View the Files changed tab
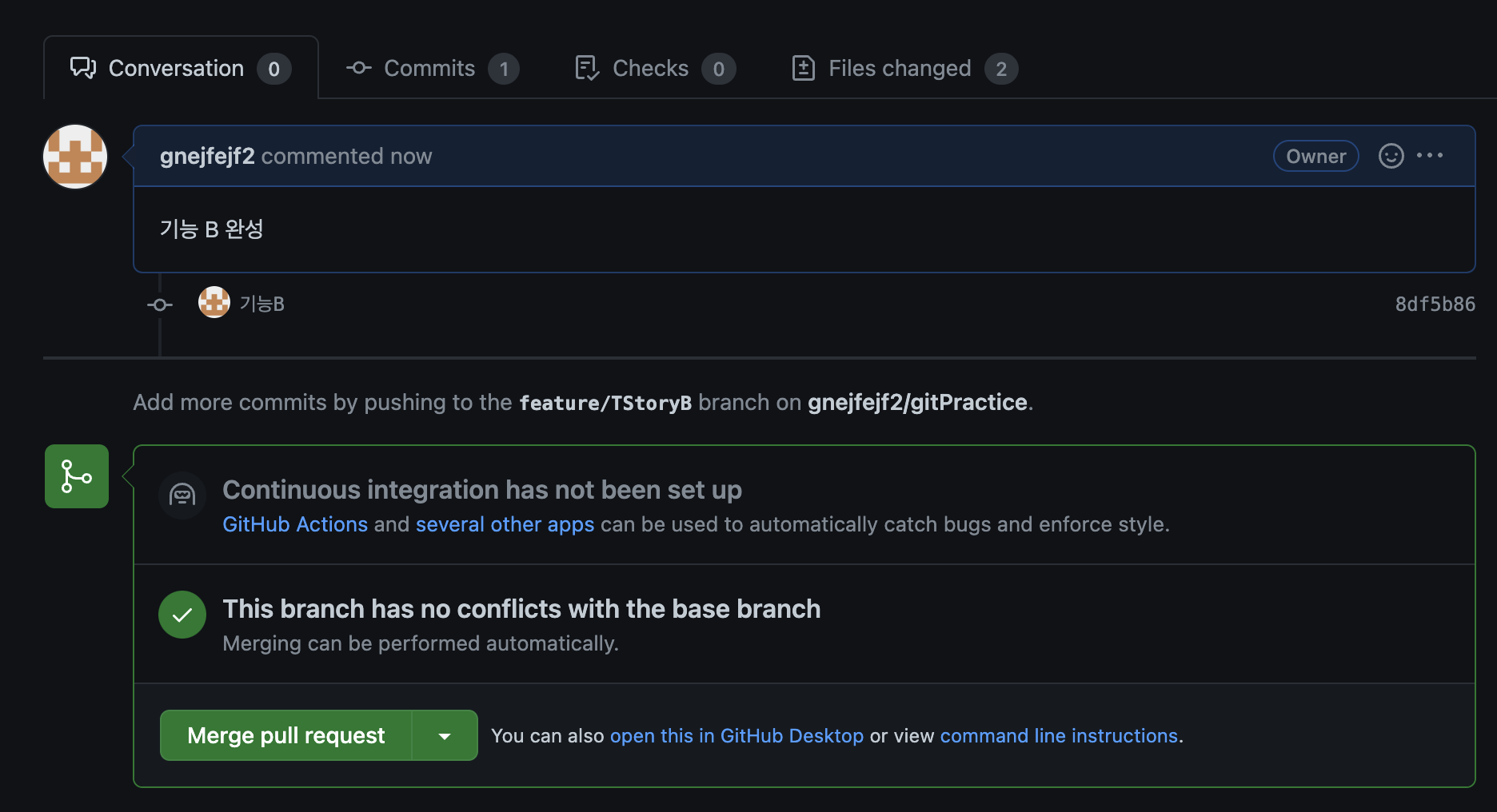This screenshot has width=1497, height=812. 904,69
